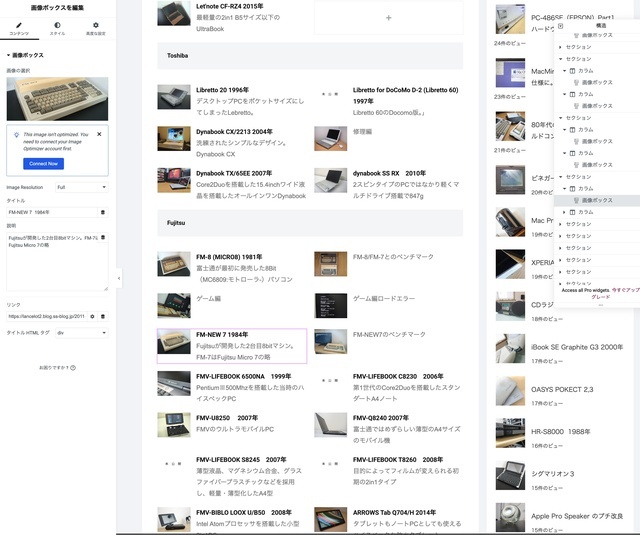
Task: Select the FM-NEW 7 1984年 title in canvas
Action: coord(222,335)
